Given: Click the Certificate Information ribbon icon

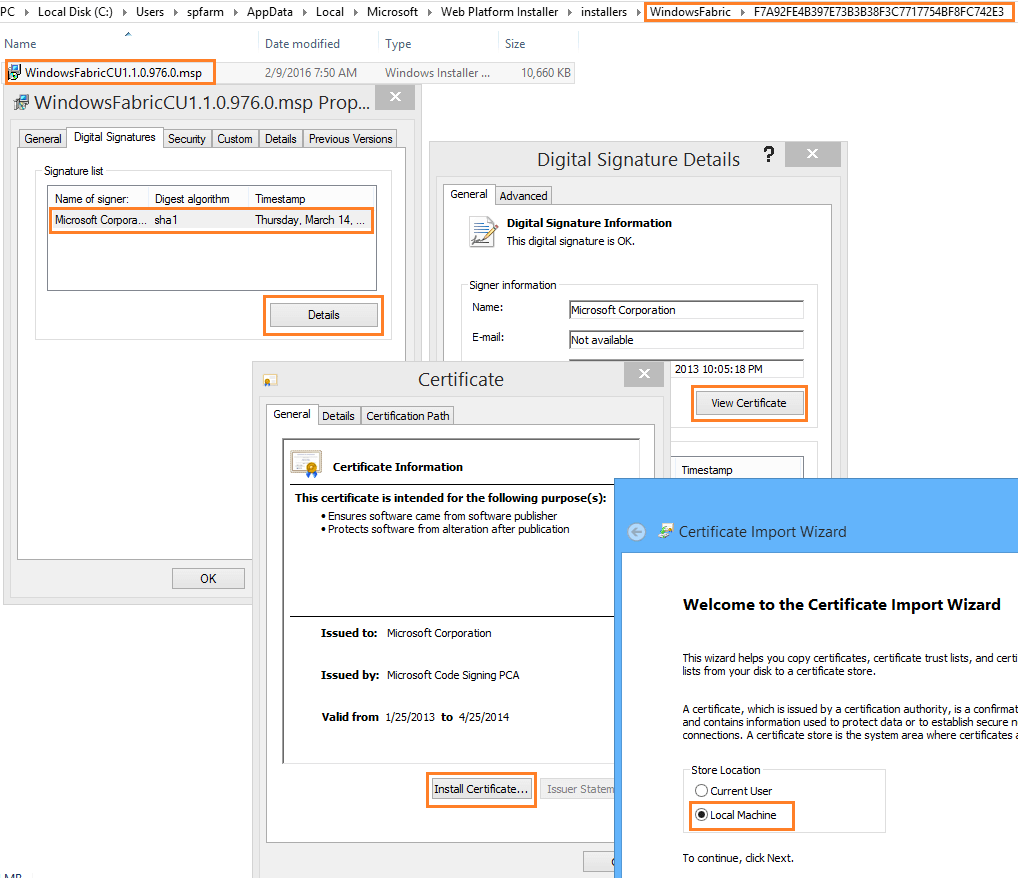Looking at the screenshot, I should point(306,464).
